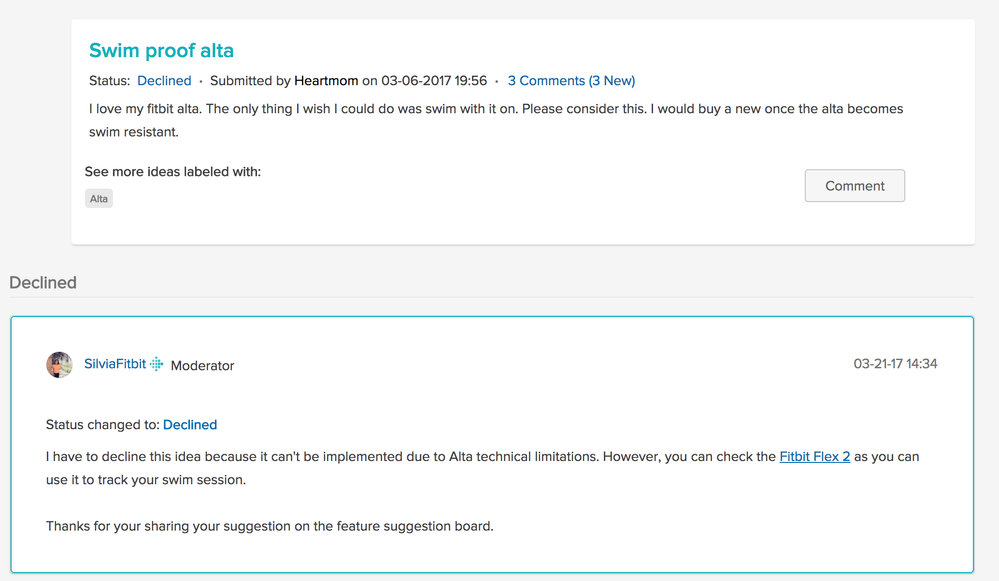Click the "I love my fitbit alta" description
This screenshot has height=581, width=999.
[x=496, y=120]
